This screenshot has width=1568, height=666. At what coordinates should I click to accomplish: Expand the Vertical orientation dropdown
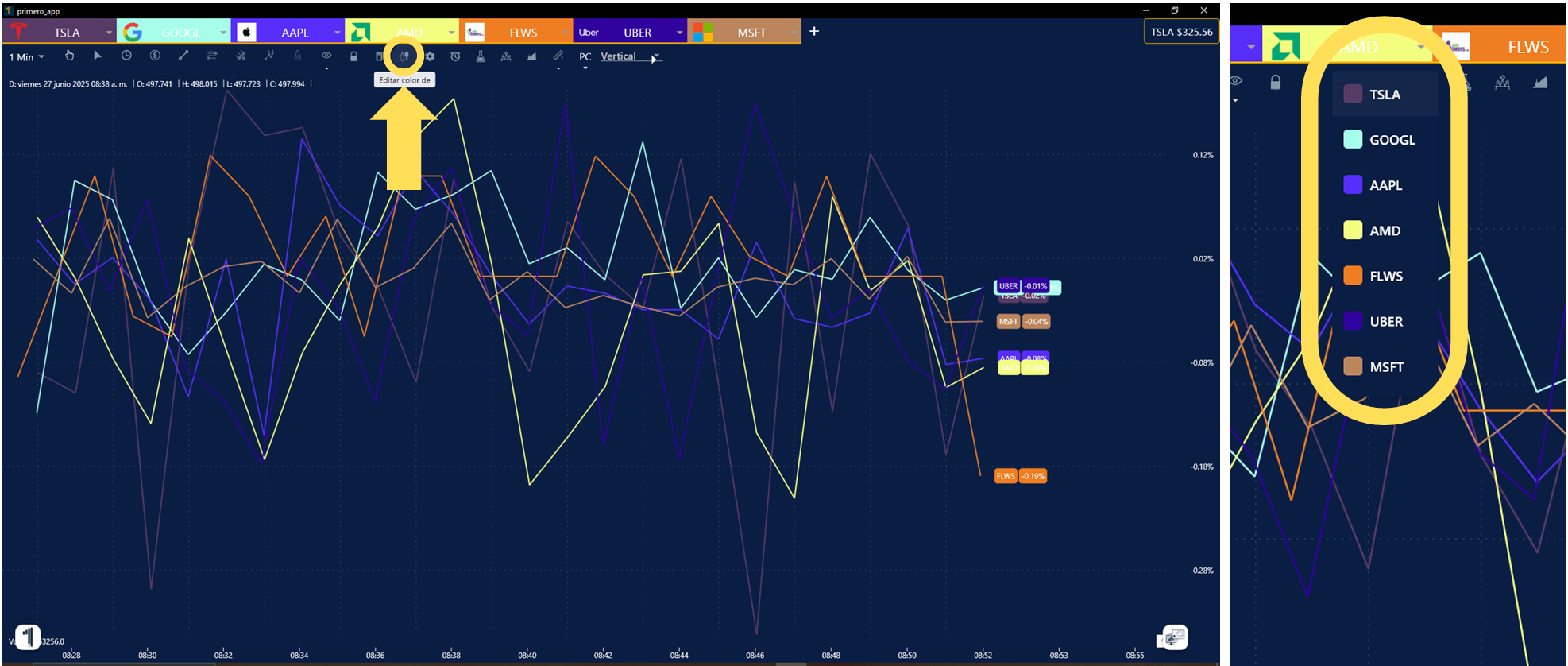click(x=655, y=58)
